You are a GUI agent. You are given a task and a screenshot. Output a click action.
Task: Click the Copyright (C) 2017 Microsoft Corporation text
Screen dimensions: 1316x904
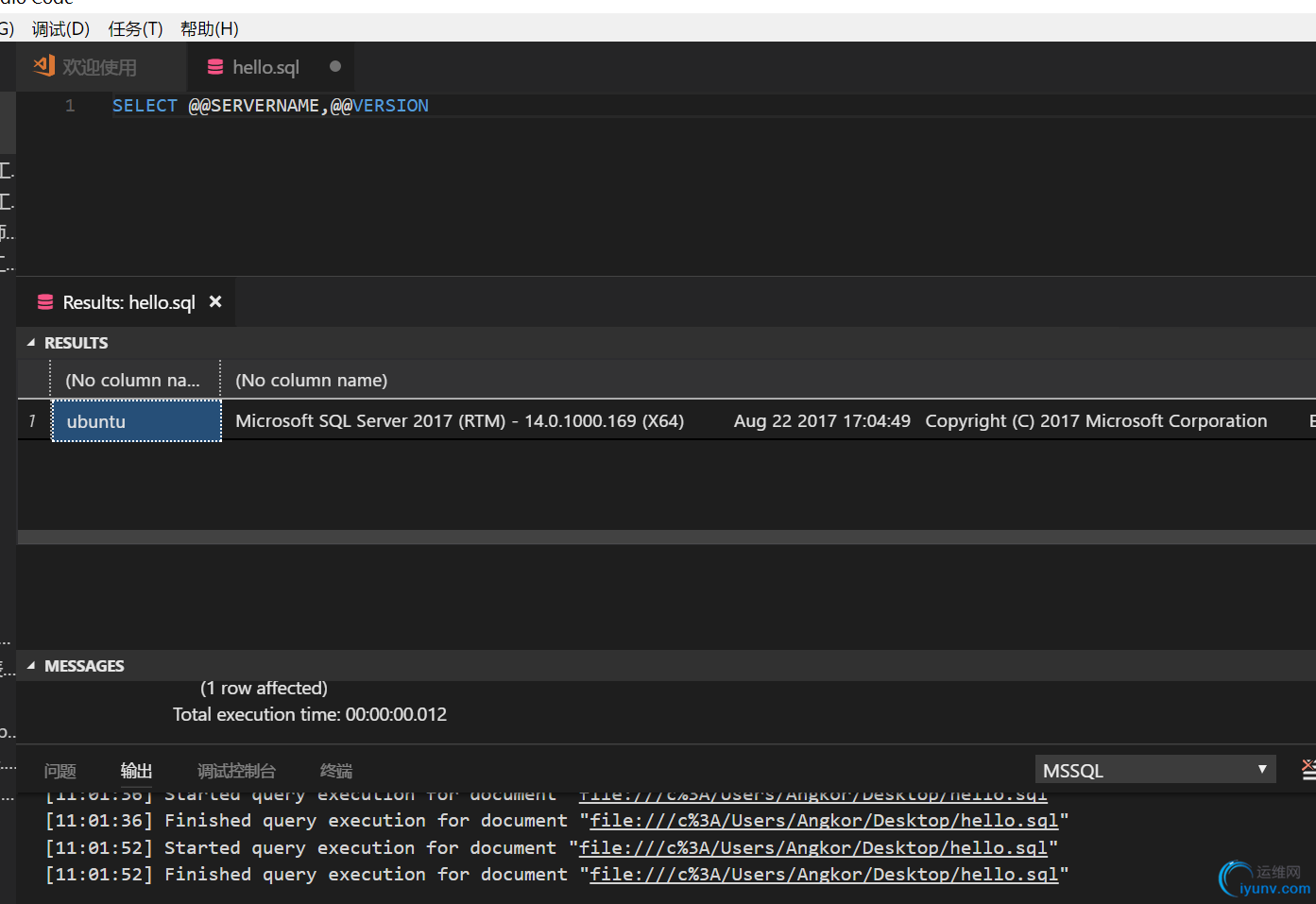(x=1096, y=420)
